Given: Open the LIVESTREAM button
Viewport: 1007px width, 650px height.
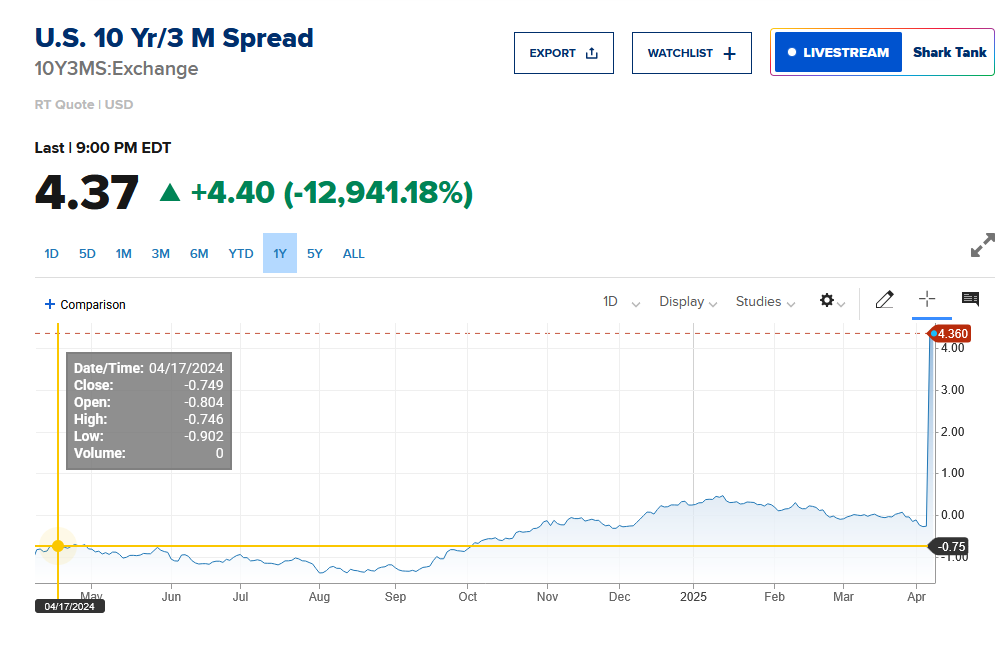Looking at the screenshot, I should 838,52.
